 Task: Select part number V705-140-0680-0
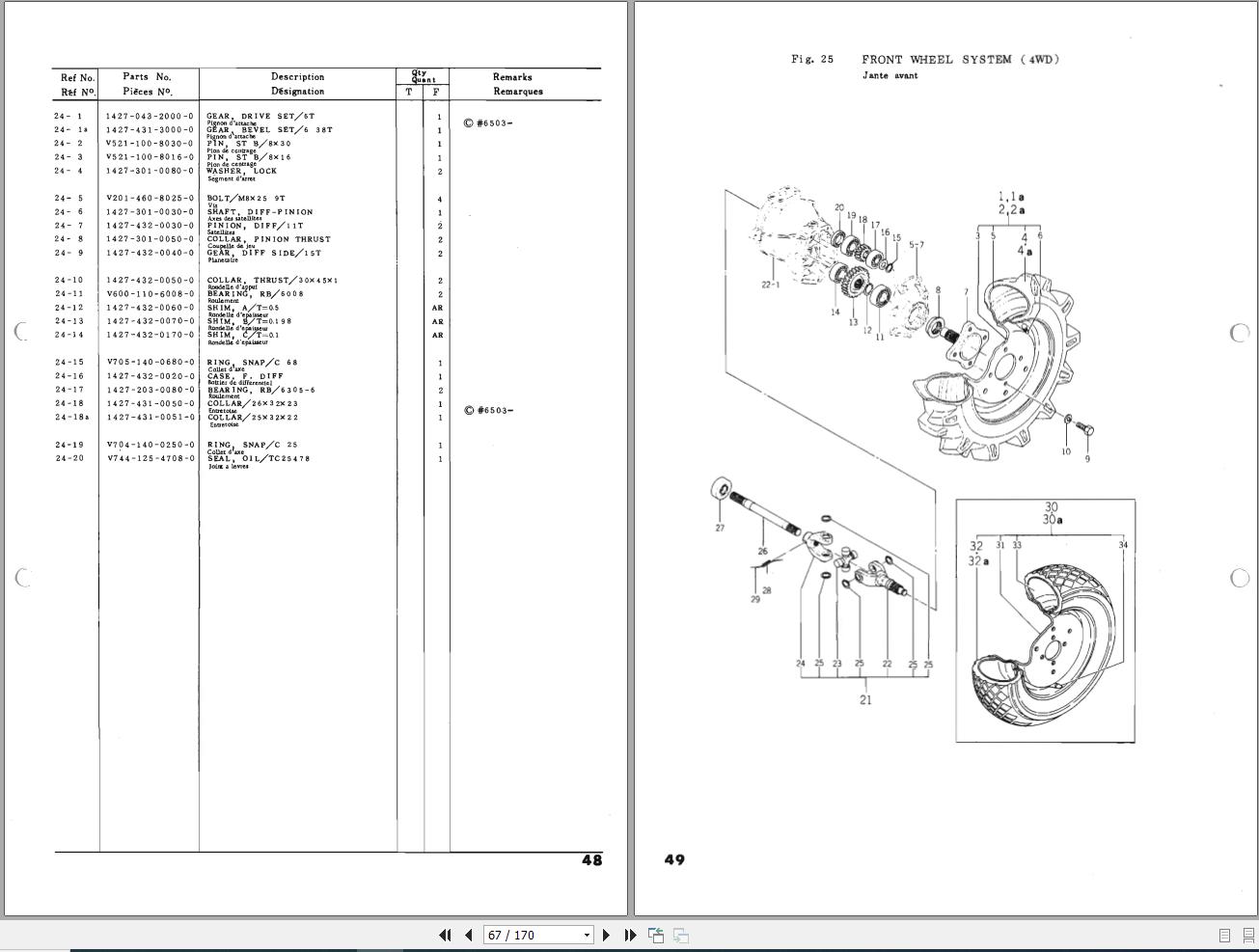[x=150, y=363]
